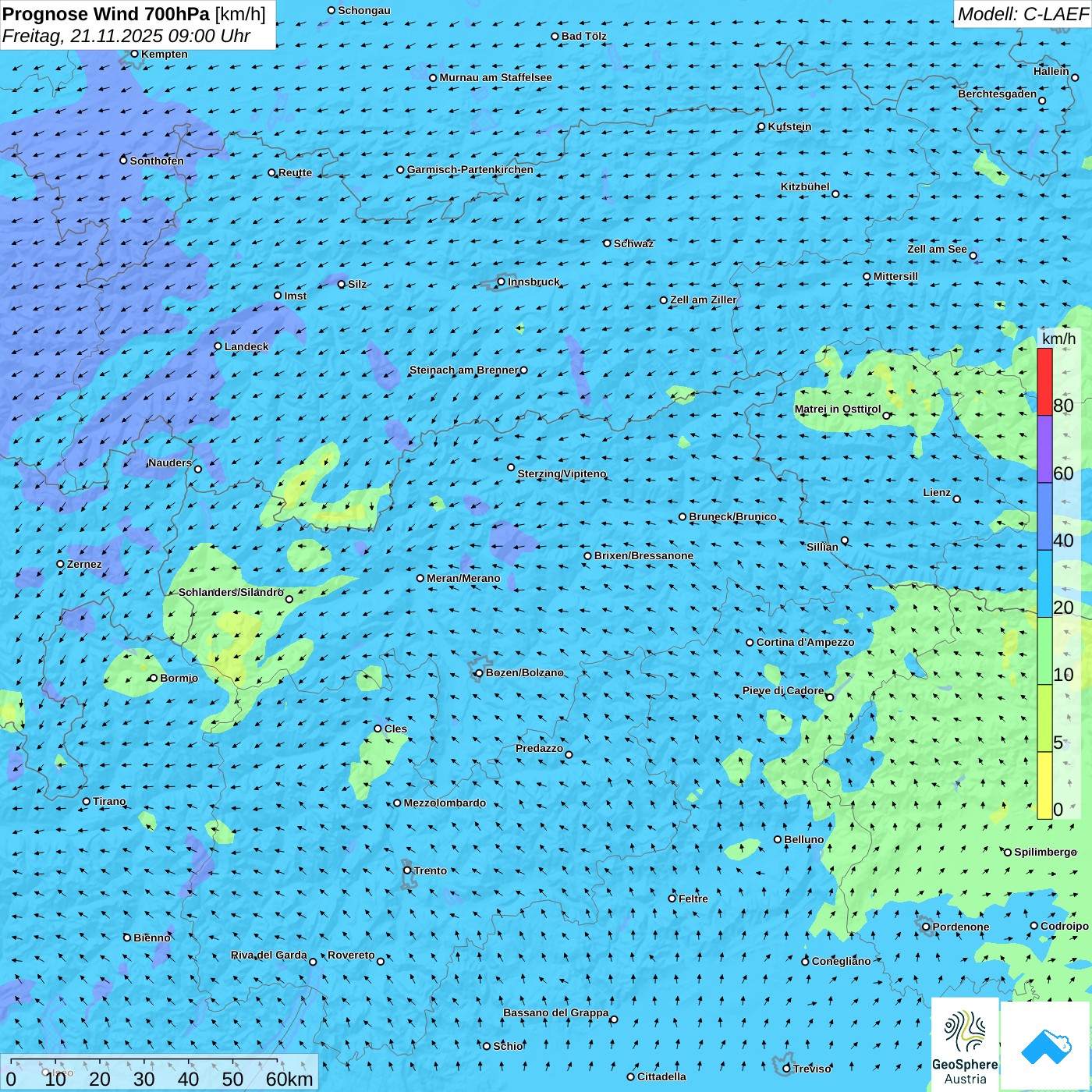Click the GeoSphere Austria logo
1092x1092 pixels.
pyautogui.click(x=965, y=1045)
